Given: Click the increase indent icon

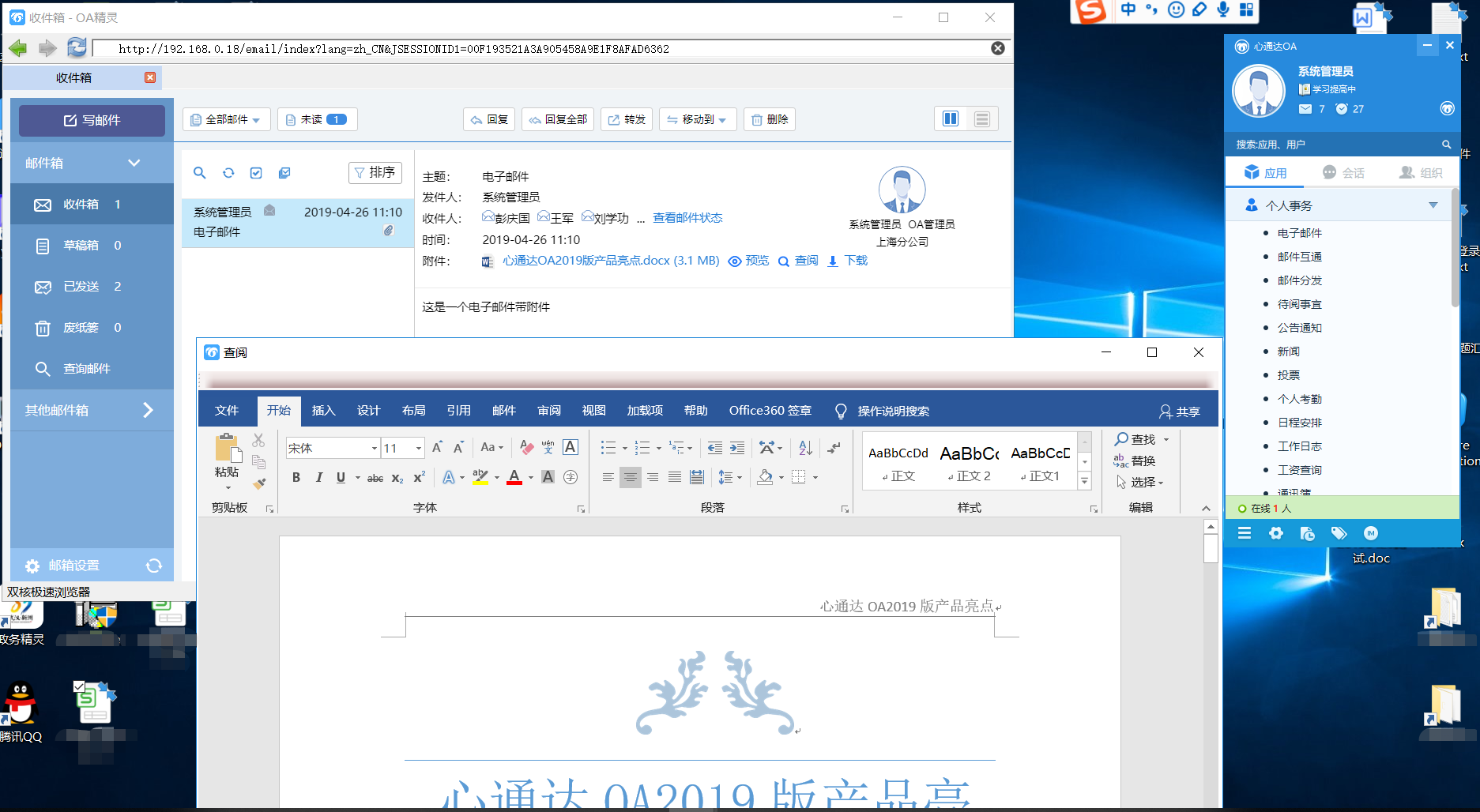Looking at the screenshot, I should point(737,448).
